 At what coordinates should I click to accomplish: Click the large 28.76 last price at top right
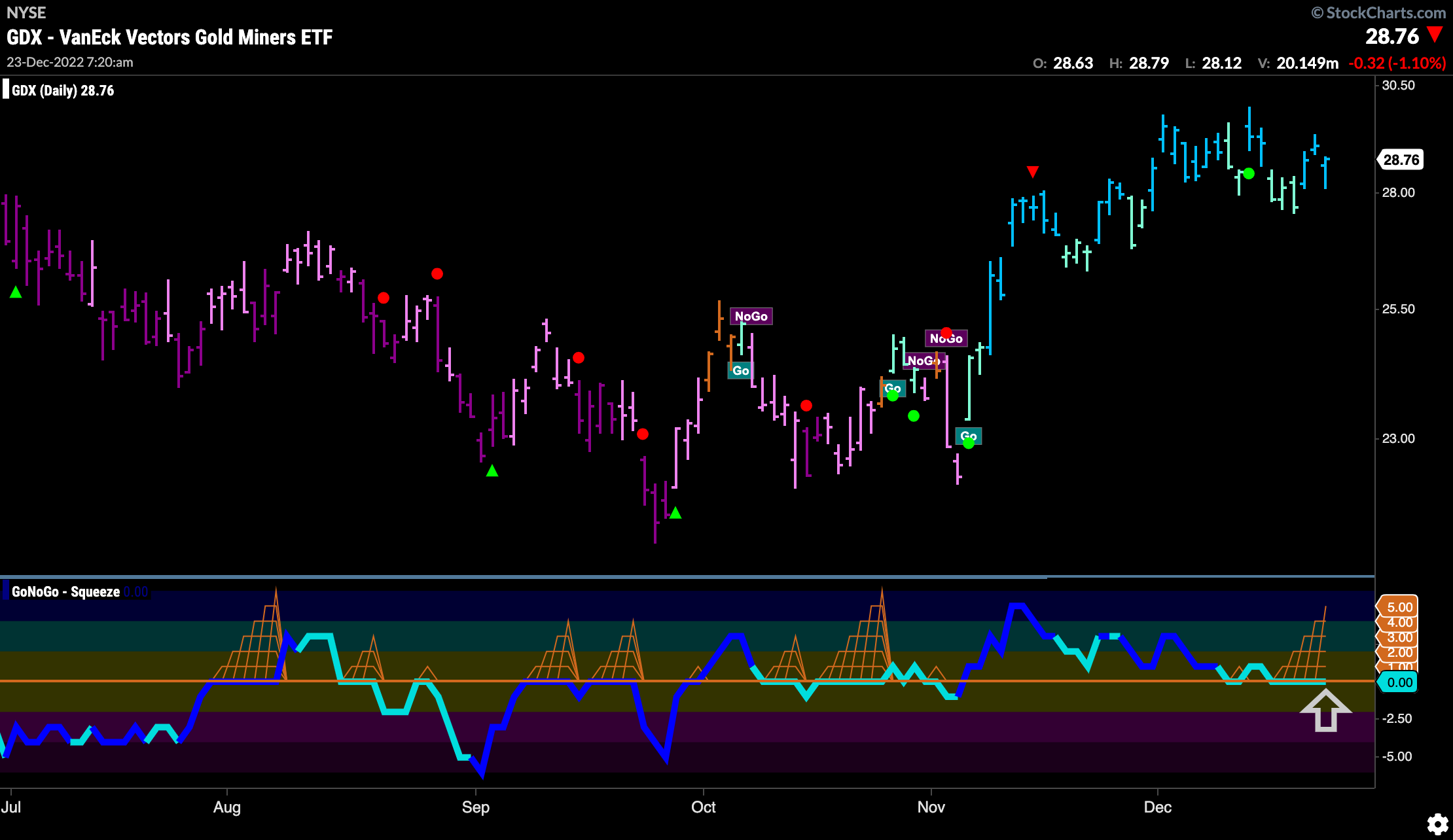[x=1392, y=36]
